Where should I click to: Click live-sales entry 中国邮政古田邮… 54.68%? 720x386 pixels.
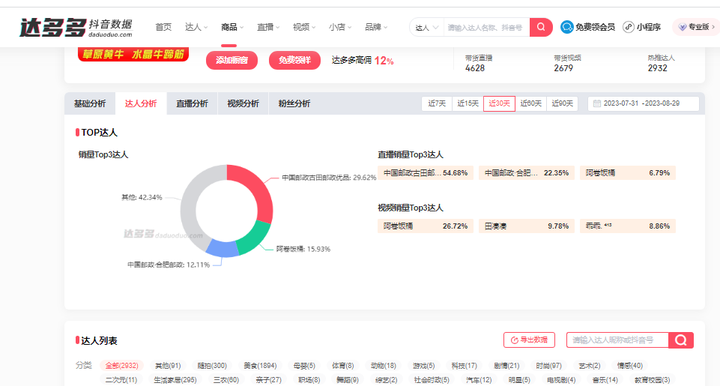(x=426, y=173)
